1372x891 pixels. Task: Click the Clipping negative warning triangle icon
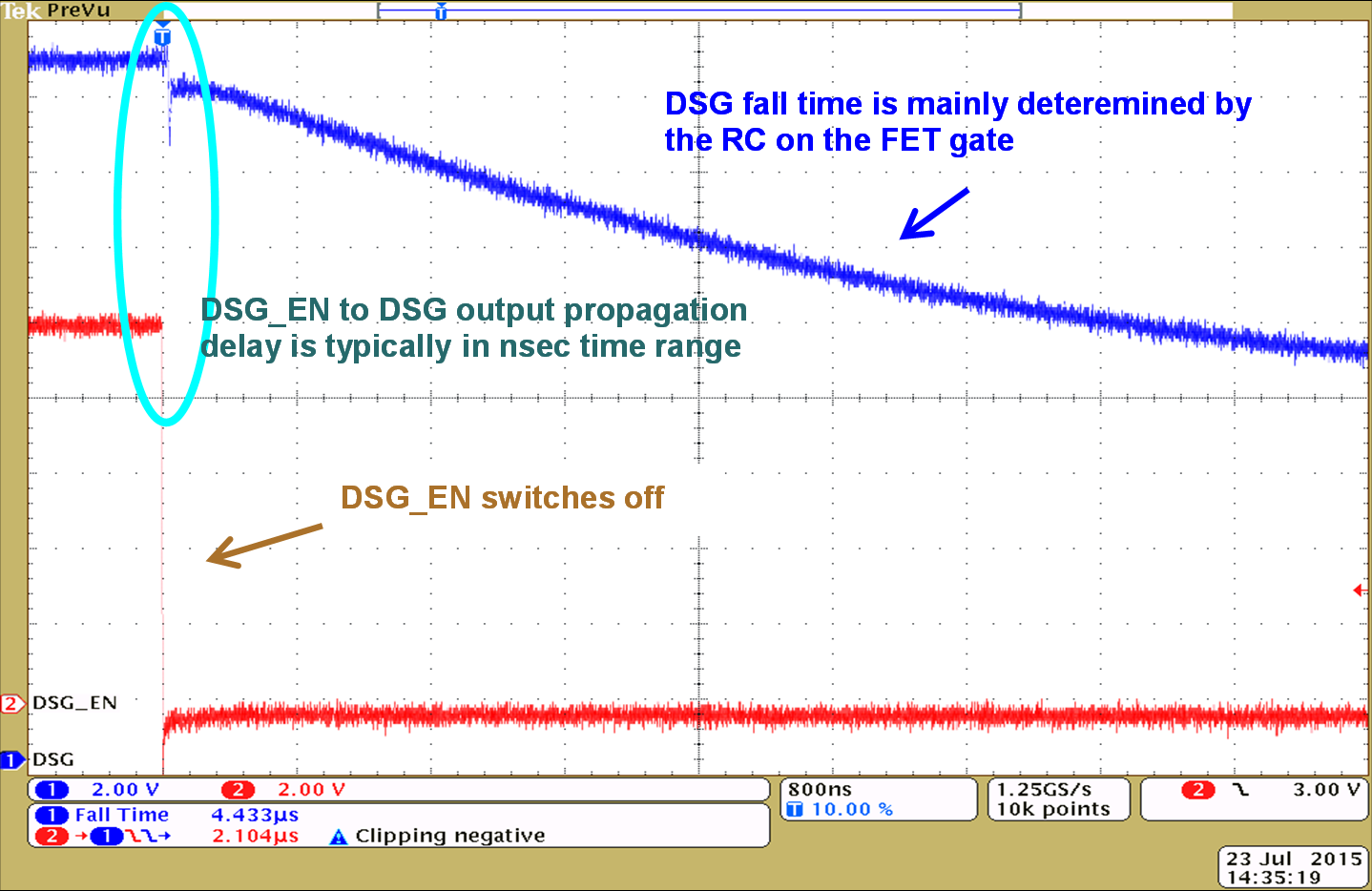coord(338,838)
